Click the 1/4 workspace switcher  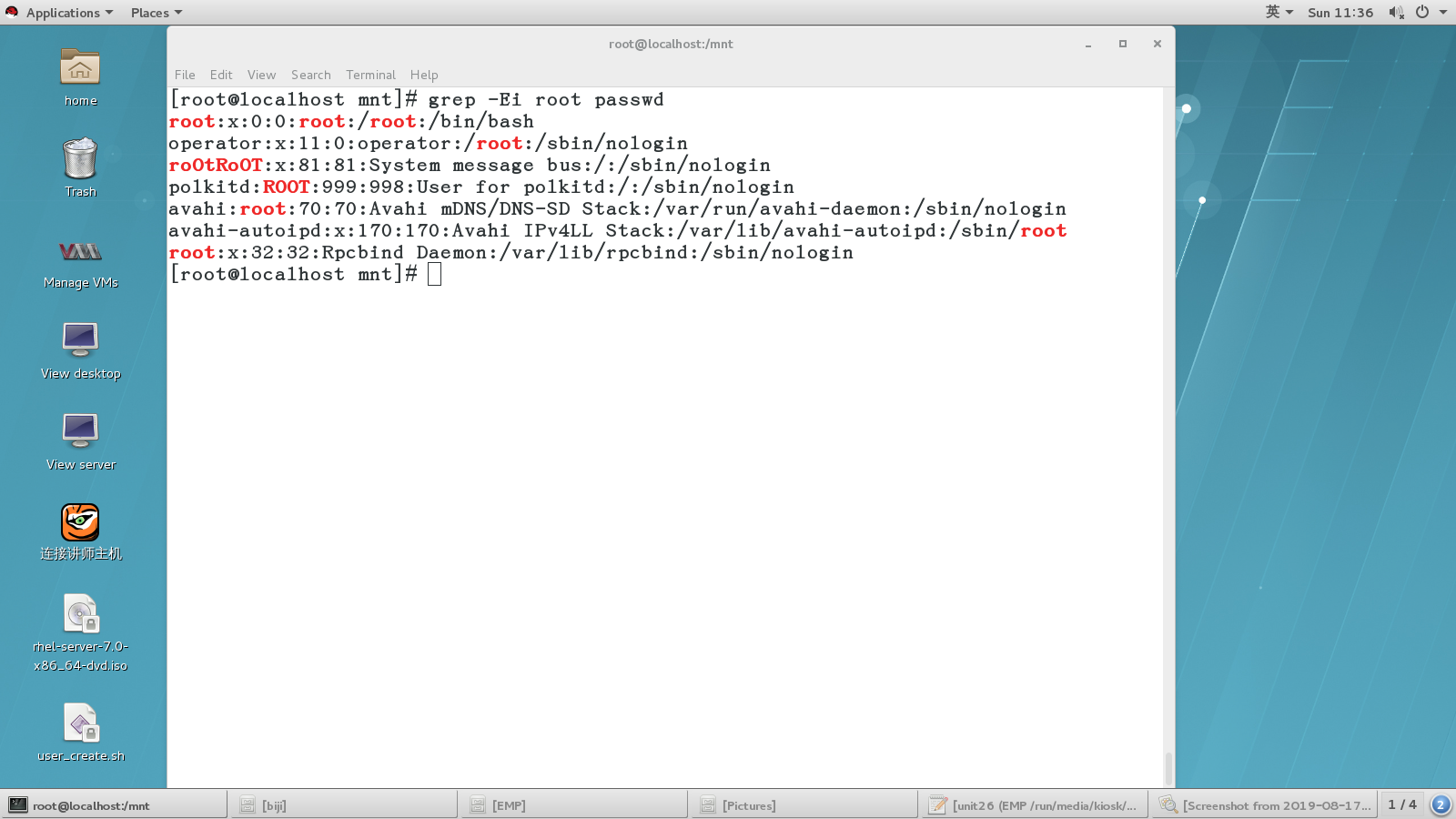[1401, 804]
